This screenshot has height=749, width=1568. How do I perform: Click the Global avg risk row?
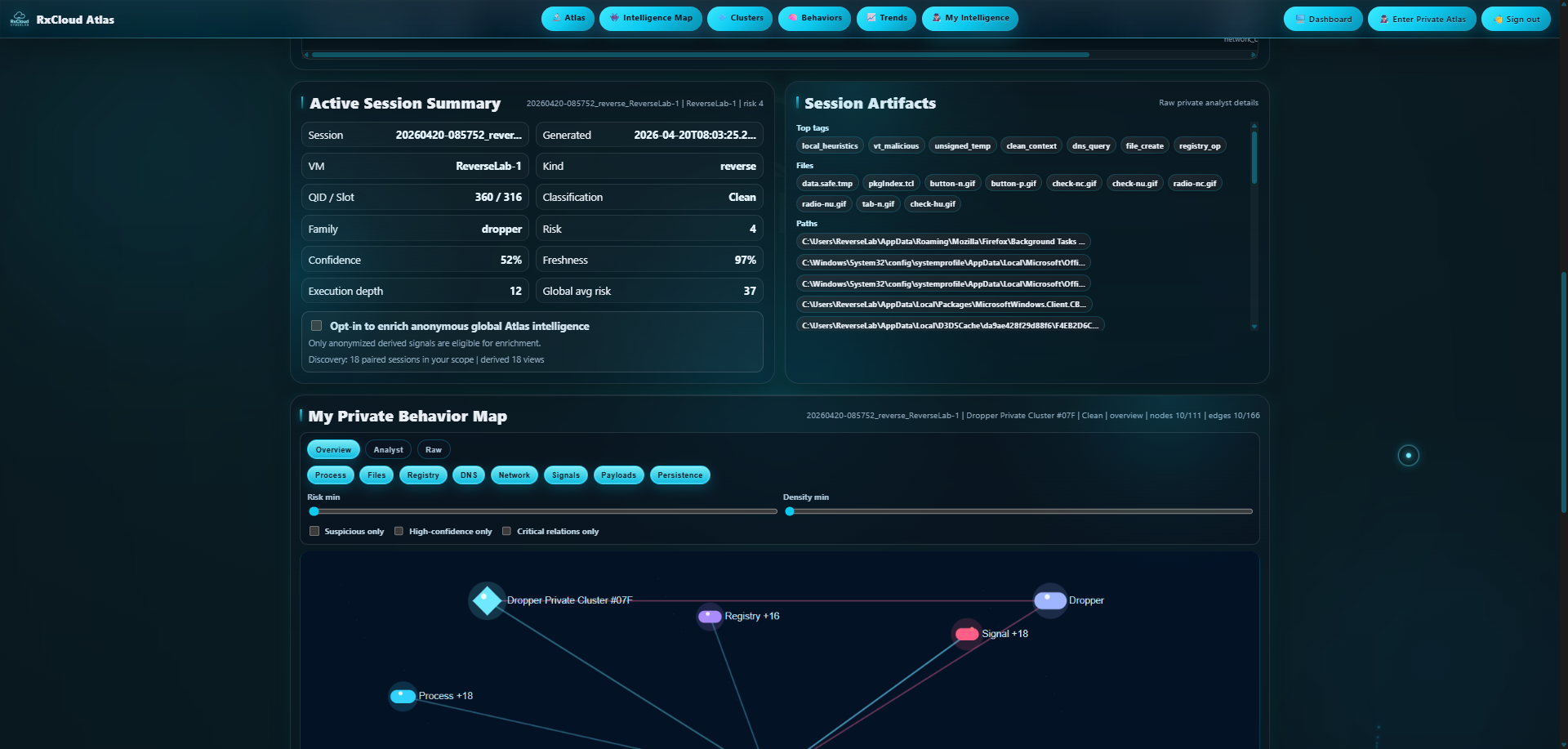tap(649, 291)
